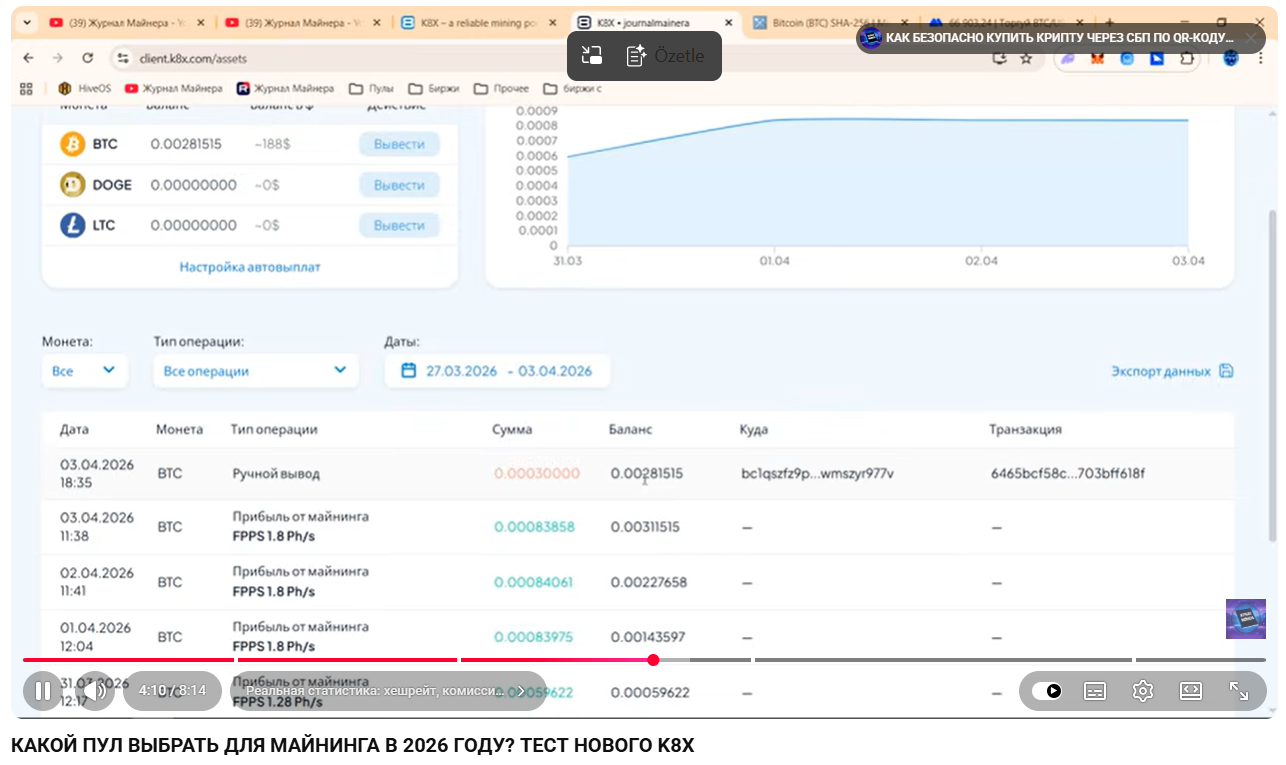Image resolution: width=1286 pixels, height=765 pixels.
Task: Close the 'K8X • journalmainera' tab
Action: click(x=729, y=23)
